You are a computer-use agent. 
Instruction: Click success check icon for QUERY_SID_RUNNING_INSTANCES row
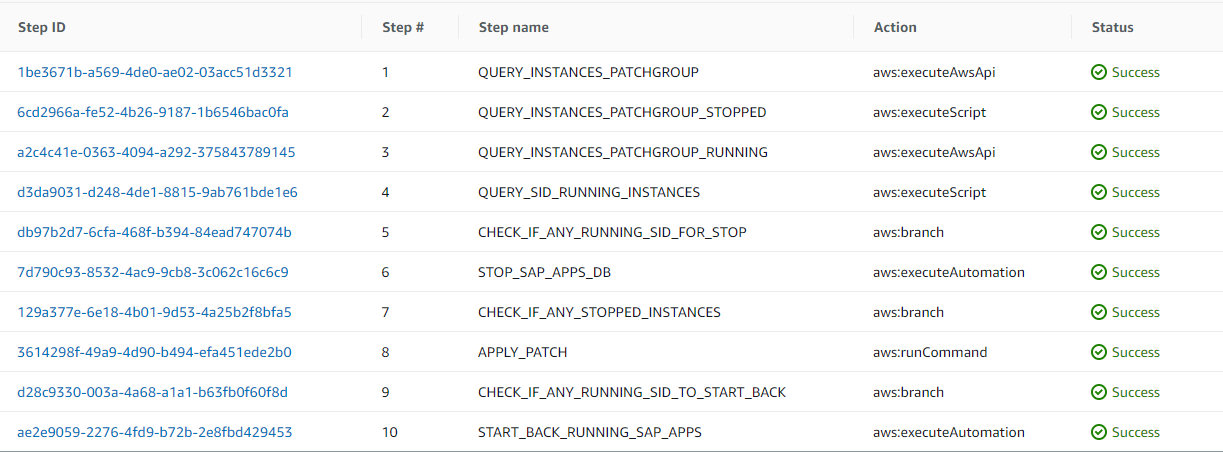(1099, 192)
